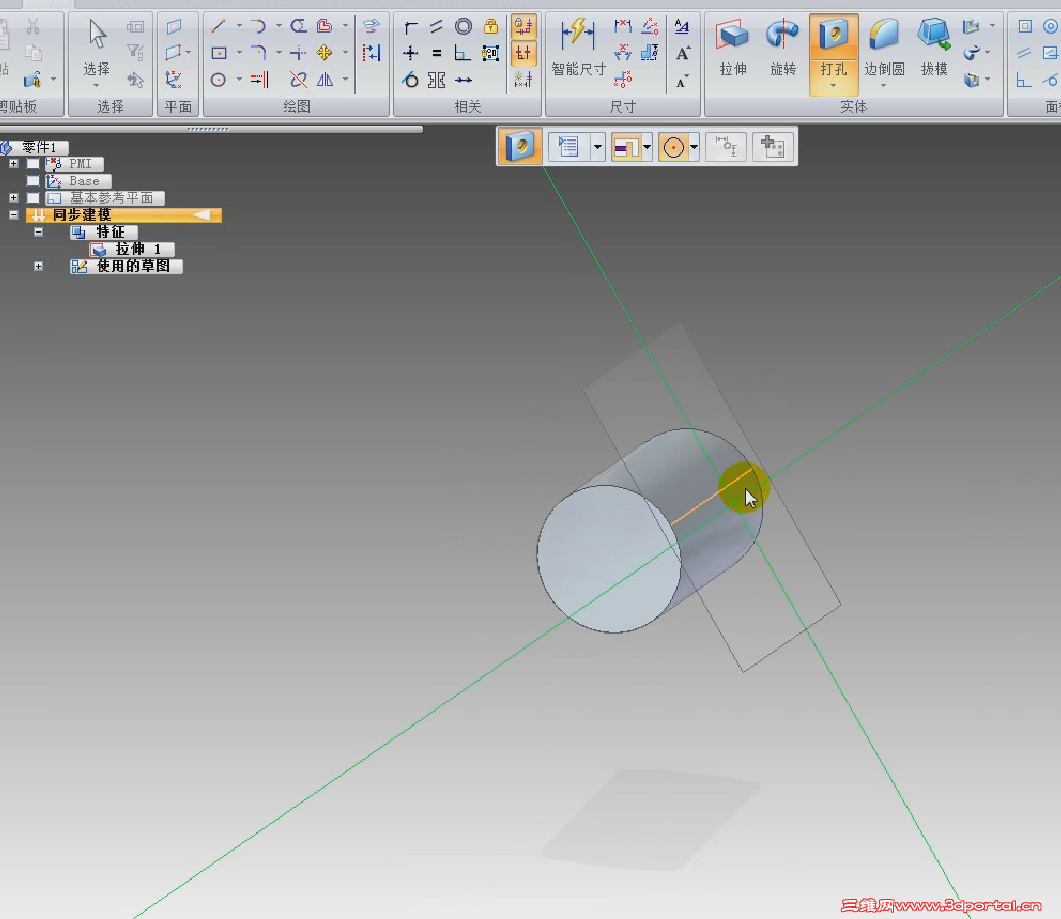
Task: Click the yellow Lock relationship icon
Action: pos(491,27)
